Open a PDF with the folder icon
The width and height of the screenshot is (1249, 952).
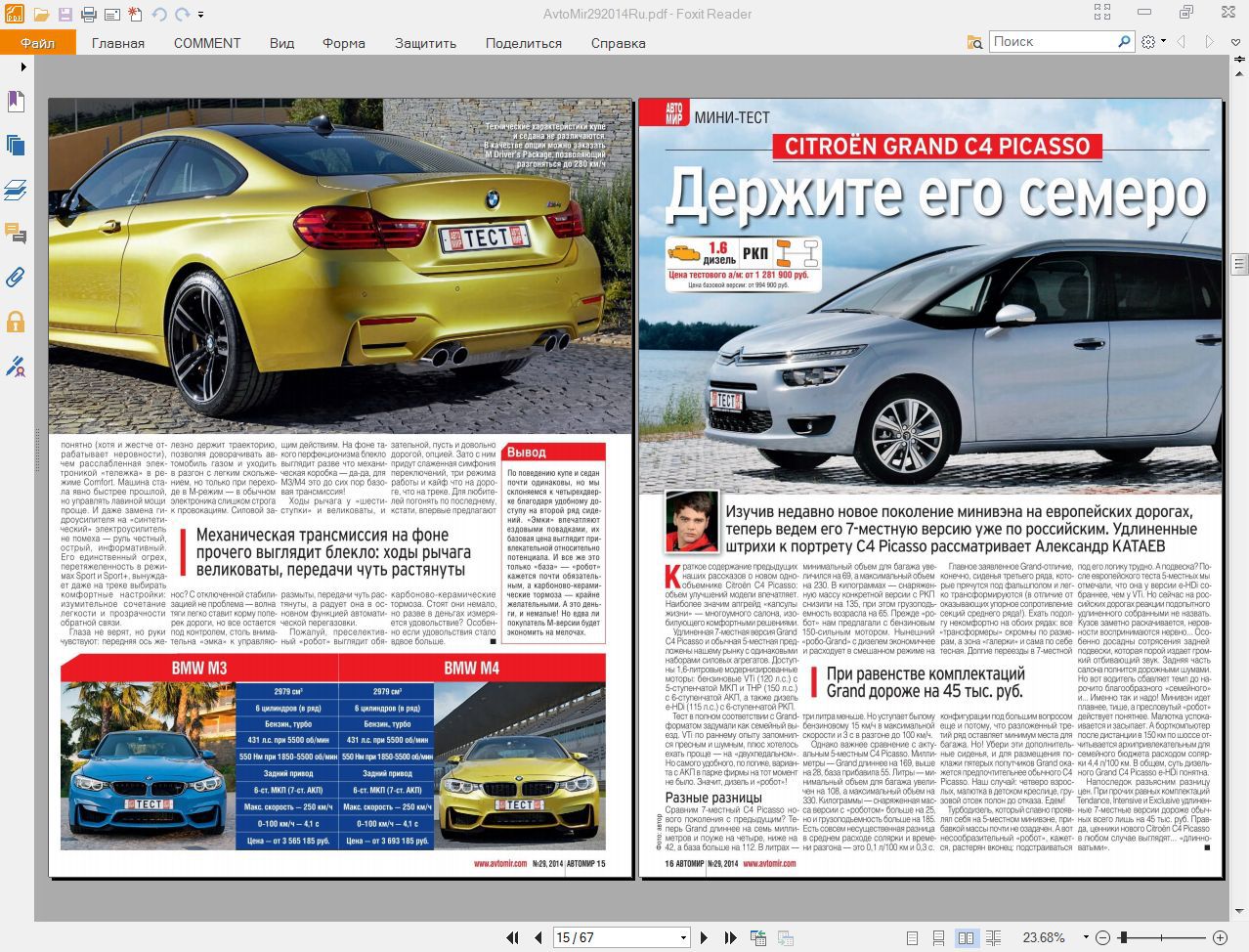[41, 15]
